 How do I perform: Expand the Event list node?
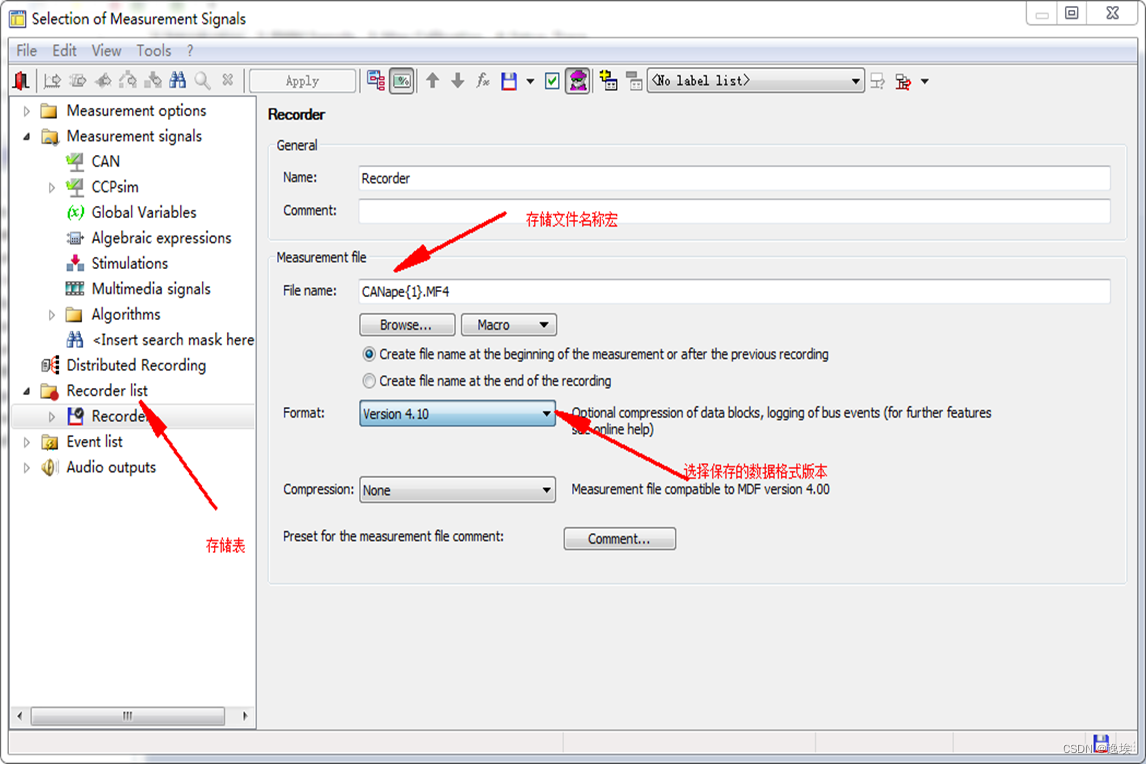click(x=26, y=442)
